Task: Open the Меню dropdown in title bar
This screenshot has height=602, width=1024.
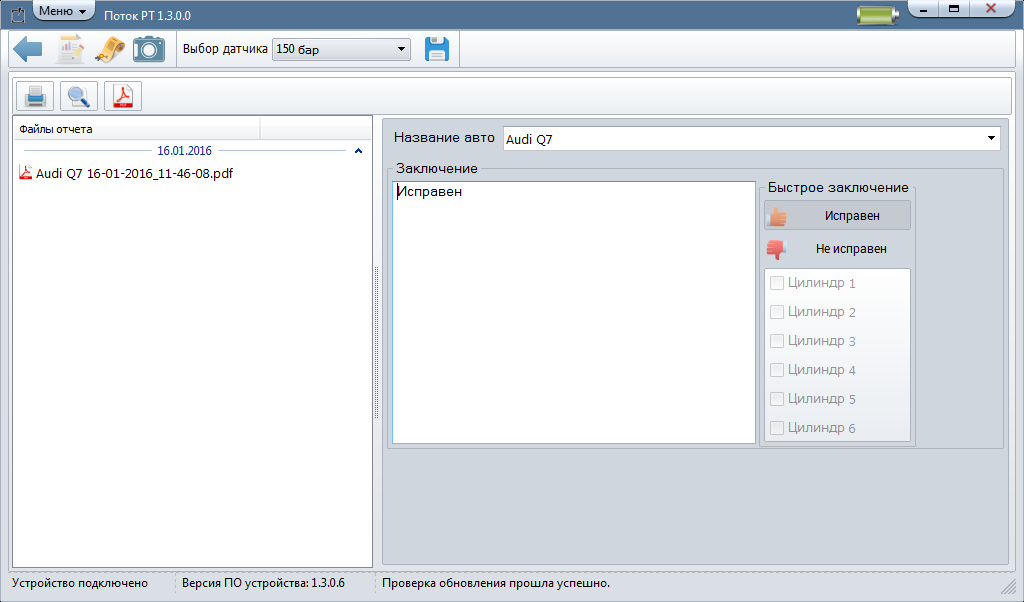Action: click(x=63, y=11)
